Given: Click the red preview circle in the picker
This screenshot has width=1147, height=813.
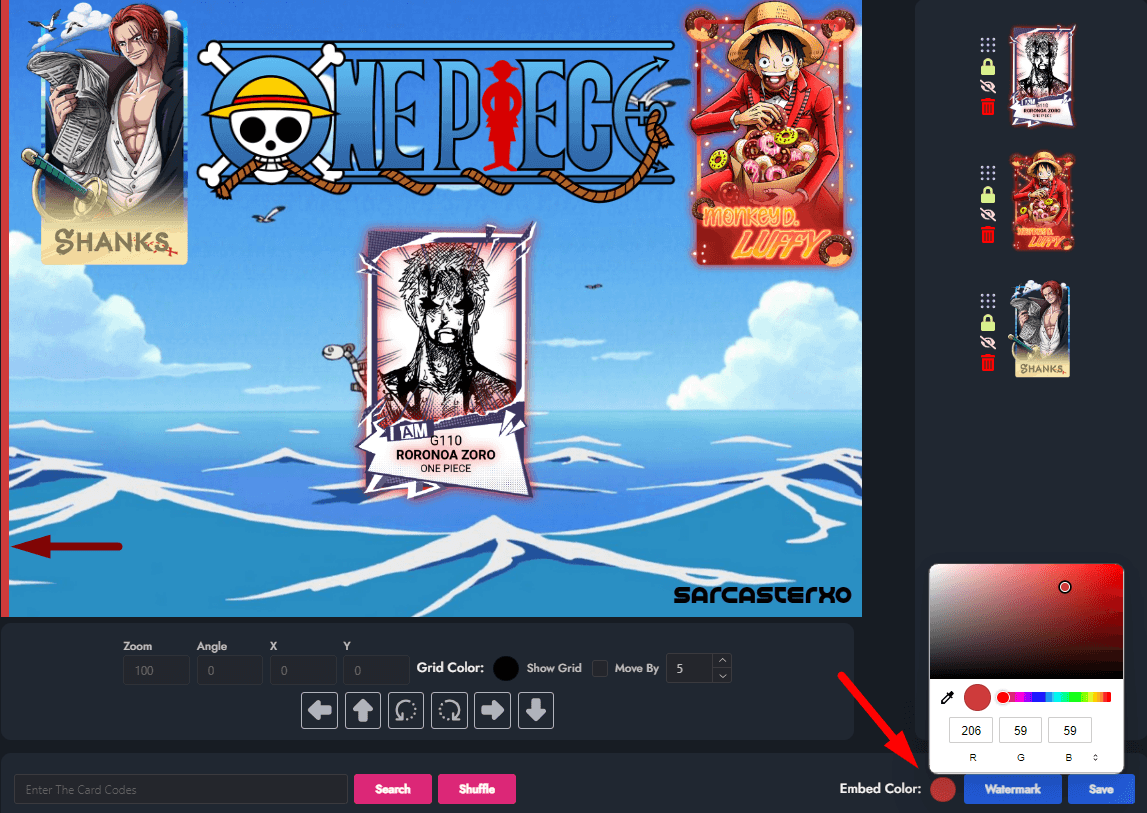Looking at the screenshot, I should [977, 697].
